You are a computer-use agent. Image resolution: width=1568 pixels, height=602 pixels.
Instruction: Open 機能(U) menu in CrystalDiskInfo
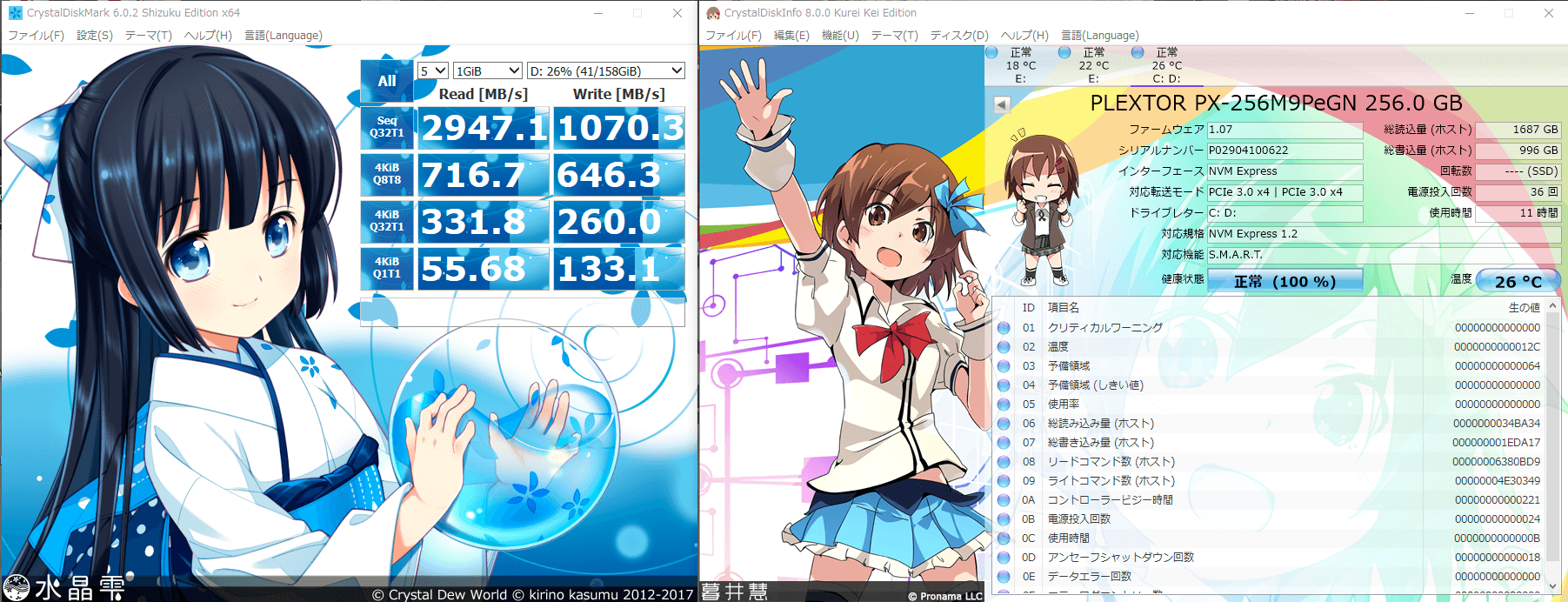coord(840,36)
